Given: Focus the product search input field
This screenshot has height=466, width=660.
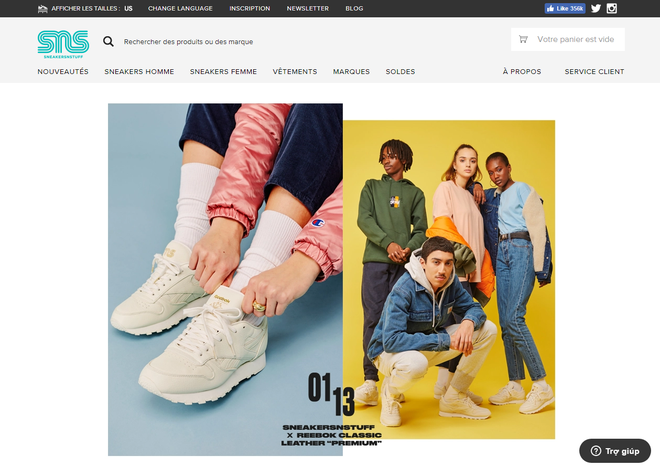Looking at the screenshot, I should click(188, 42).
